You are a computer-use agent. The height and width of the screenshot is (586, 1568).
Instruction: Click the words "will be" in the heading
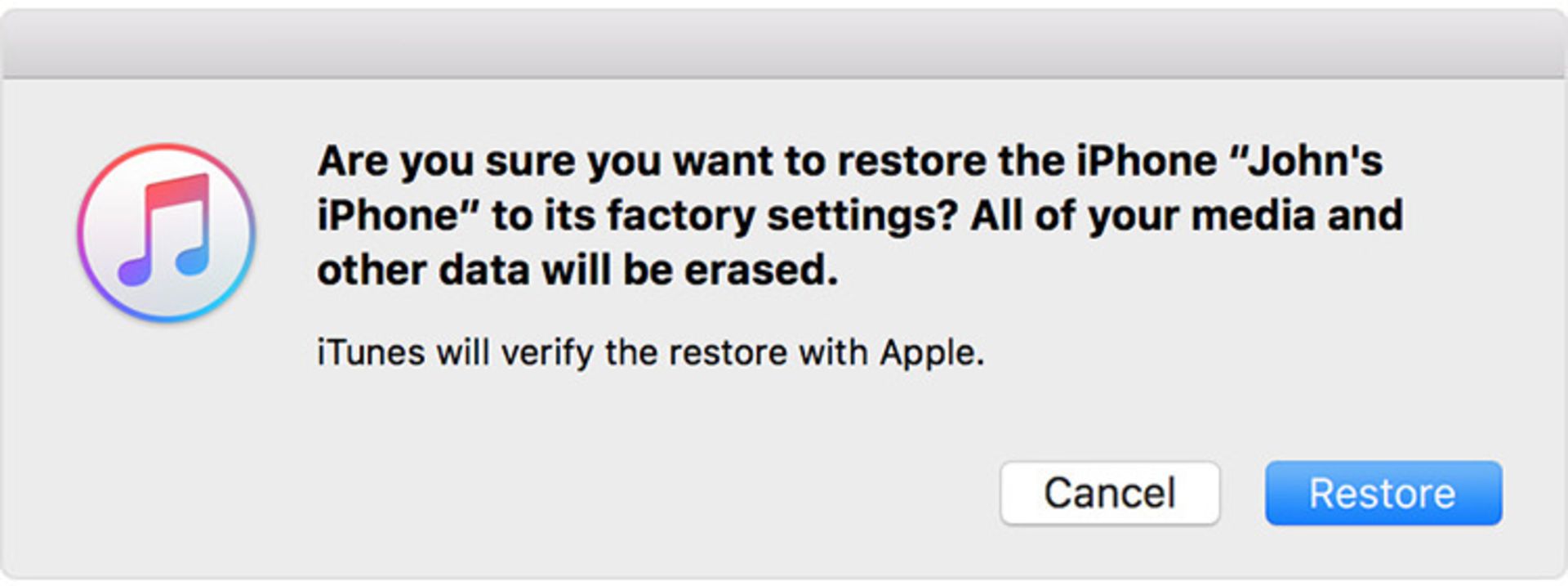pyautogui.click(x=607, y=271)
